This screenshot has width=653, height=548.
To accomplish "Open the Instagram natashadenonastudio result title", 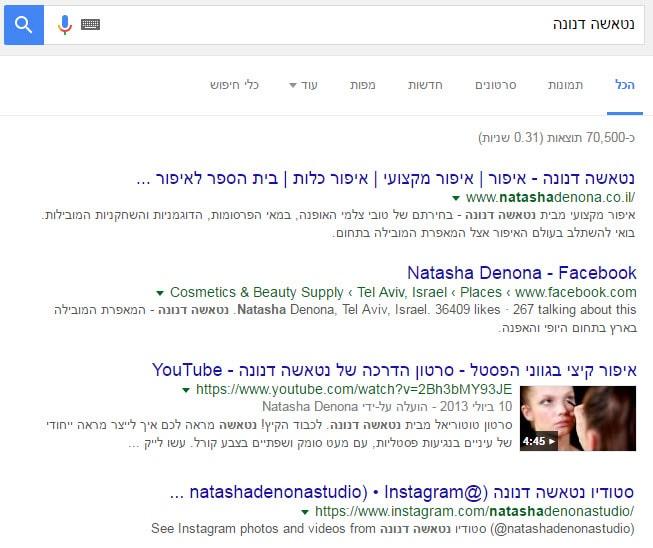I will click(x=402, y=492).
